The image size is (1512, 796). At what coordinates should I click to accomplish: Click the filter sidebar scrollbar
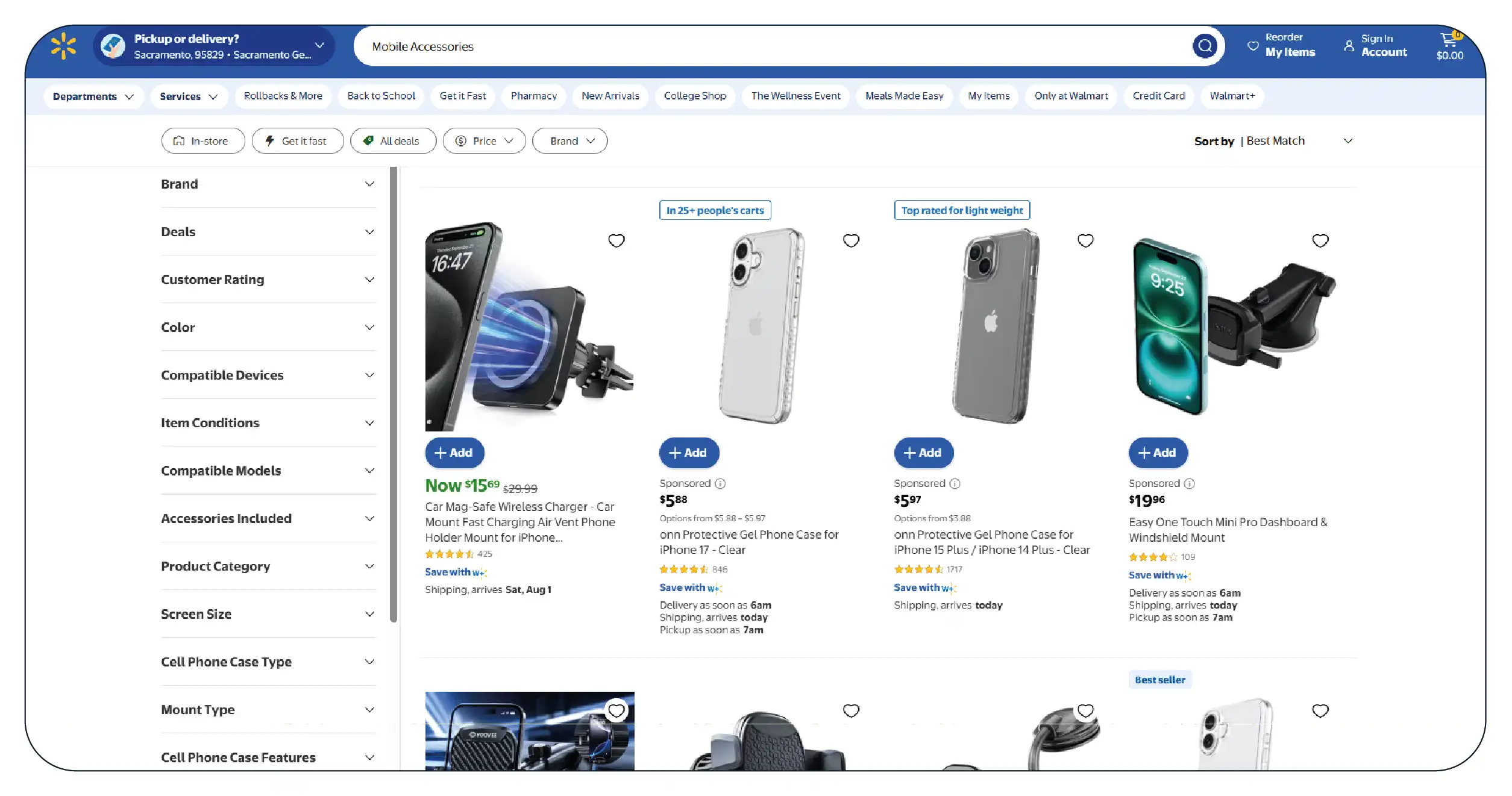(394, 395)
